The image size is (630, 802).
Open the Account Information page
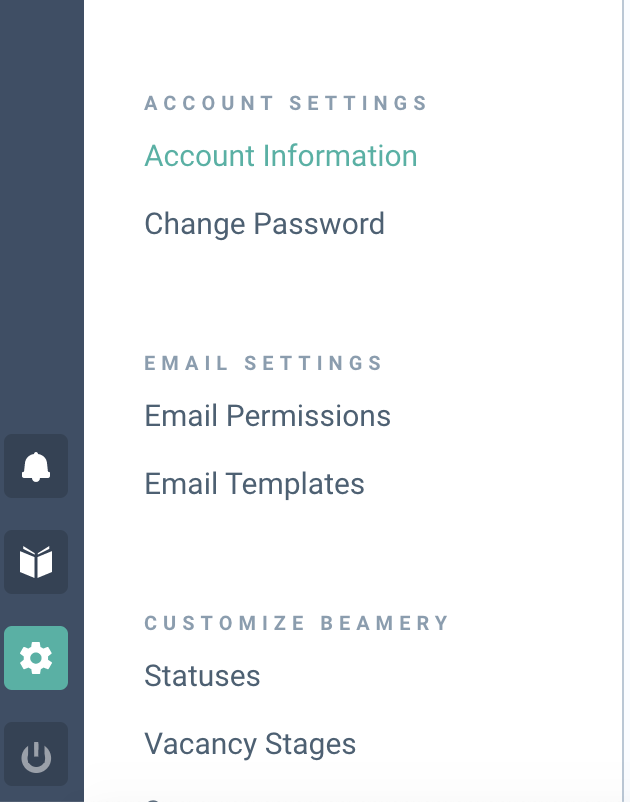(x=281, y=155)
